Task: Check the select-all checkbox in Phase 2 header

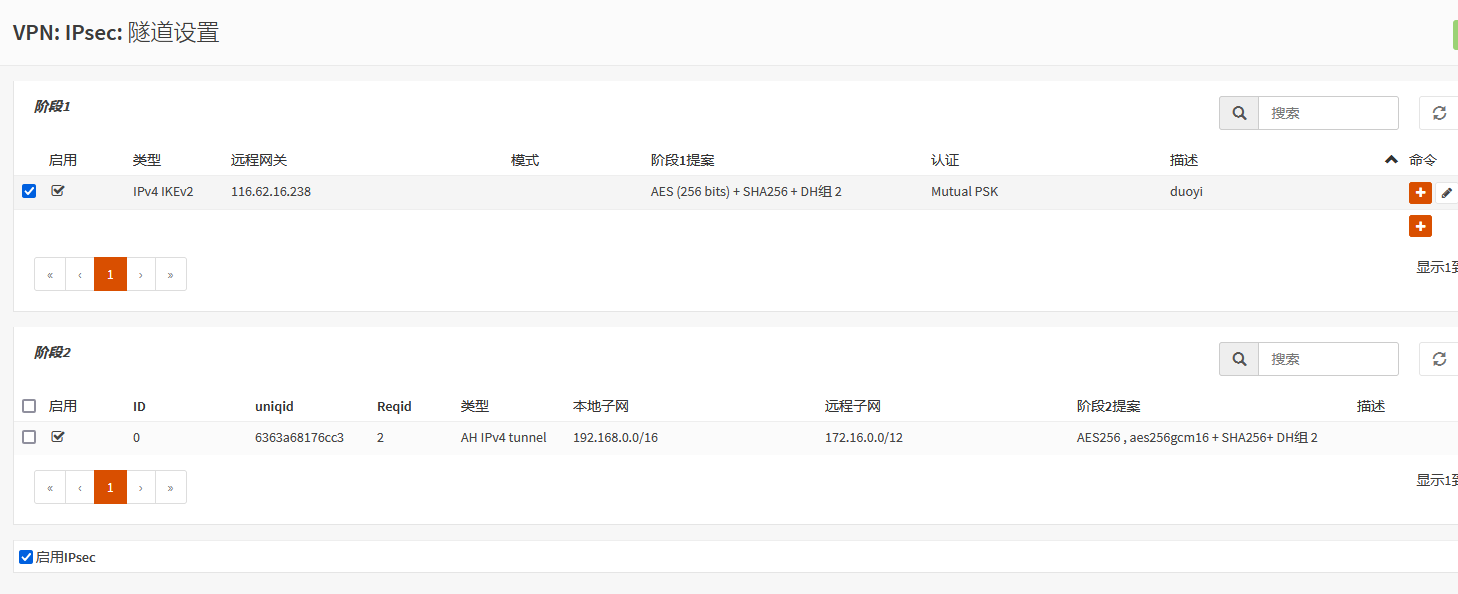Action: click(x=29, y=406)
